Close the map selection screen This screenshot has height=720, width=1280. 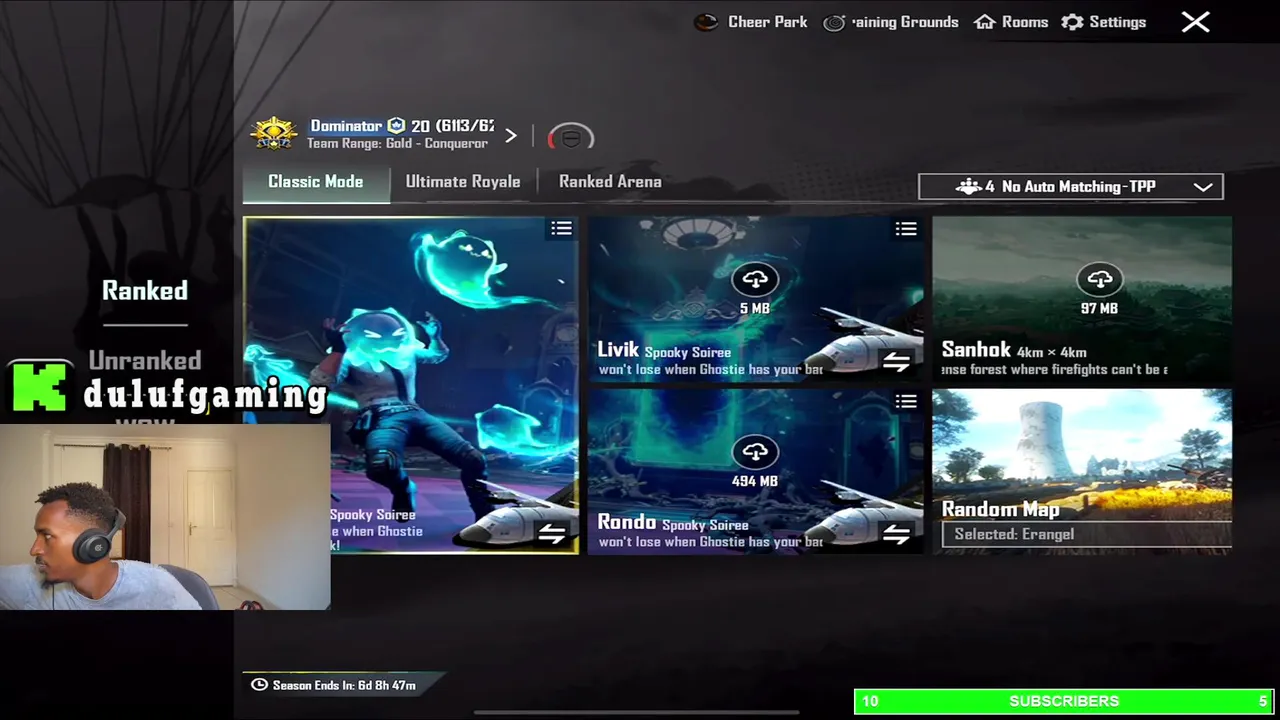point(1195,22)
